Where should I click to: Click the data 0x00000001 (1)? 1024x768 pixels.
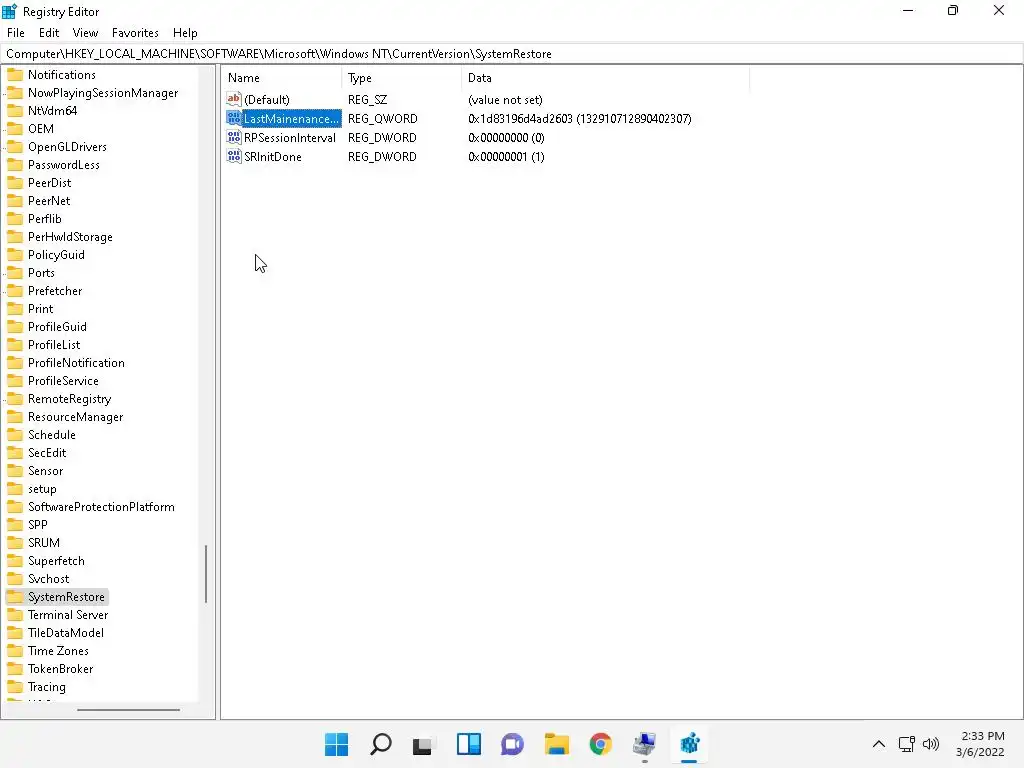point(506,157)
